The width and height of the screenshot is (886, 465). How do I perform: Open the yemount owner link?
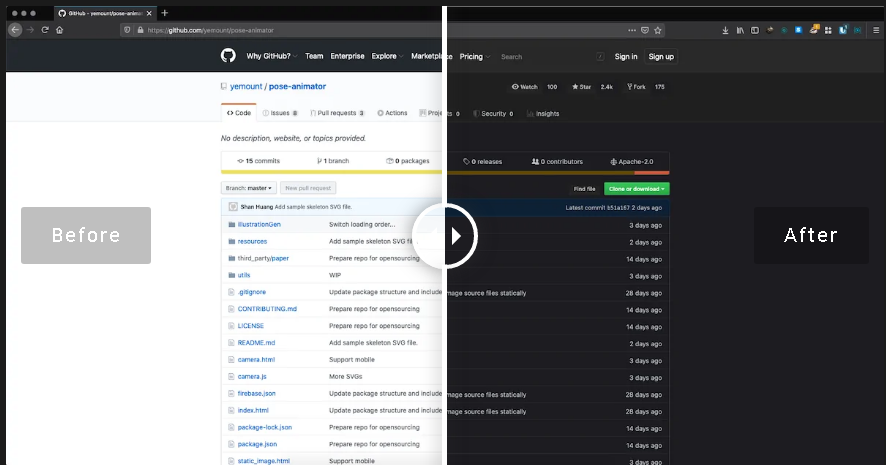pyautogui.click(x=246, y=86)
